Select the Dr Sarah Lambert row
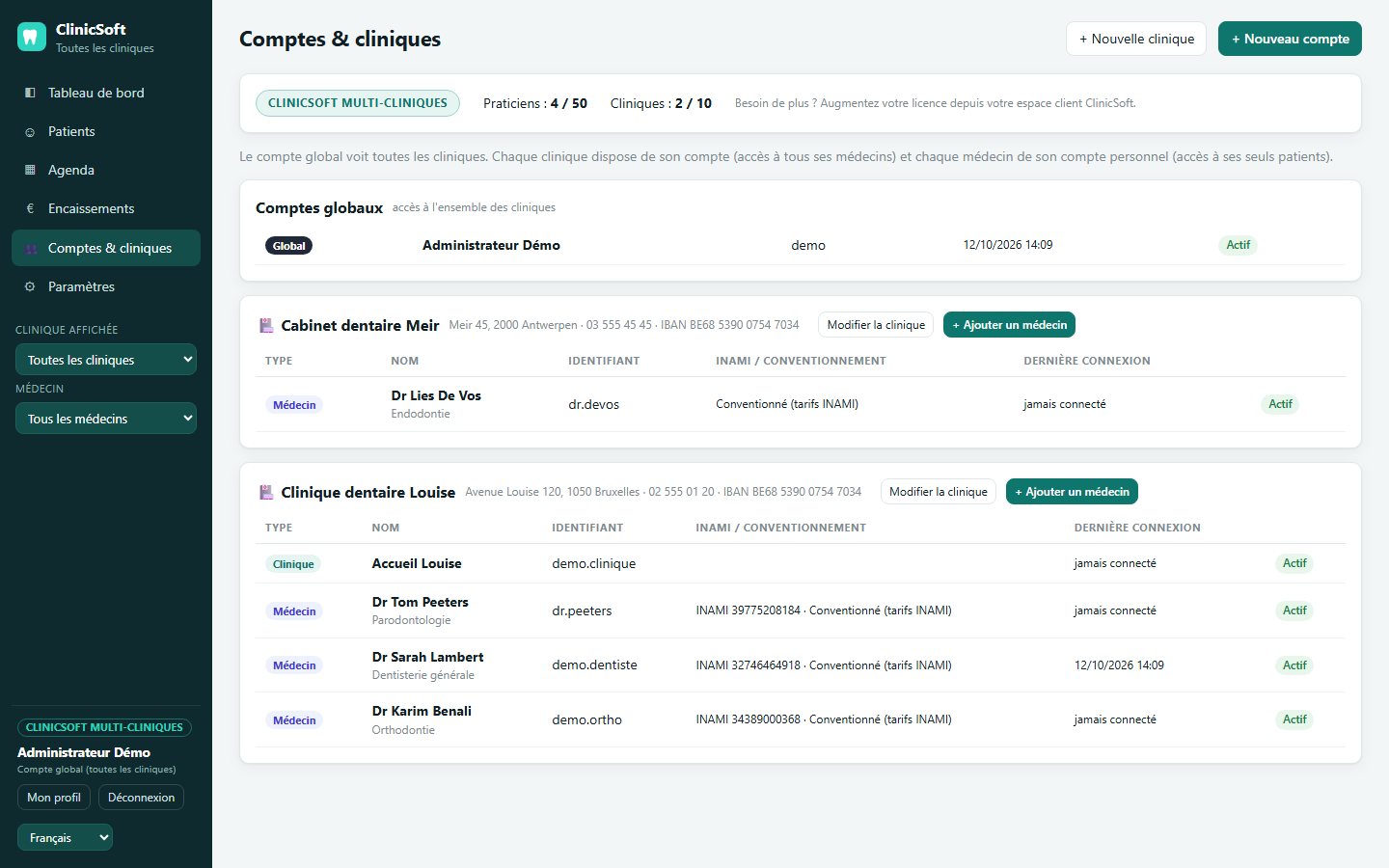The width and height of the screenshot is (1389, 868). 801,665
